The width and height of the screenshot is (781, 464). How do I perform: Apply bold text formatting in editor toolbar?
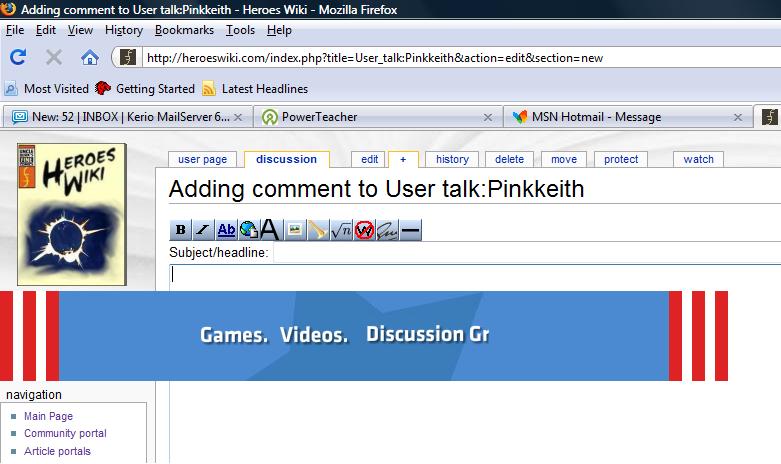pos(181,230)
